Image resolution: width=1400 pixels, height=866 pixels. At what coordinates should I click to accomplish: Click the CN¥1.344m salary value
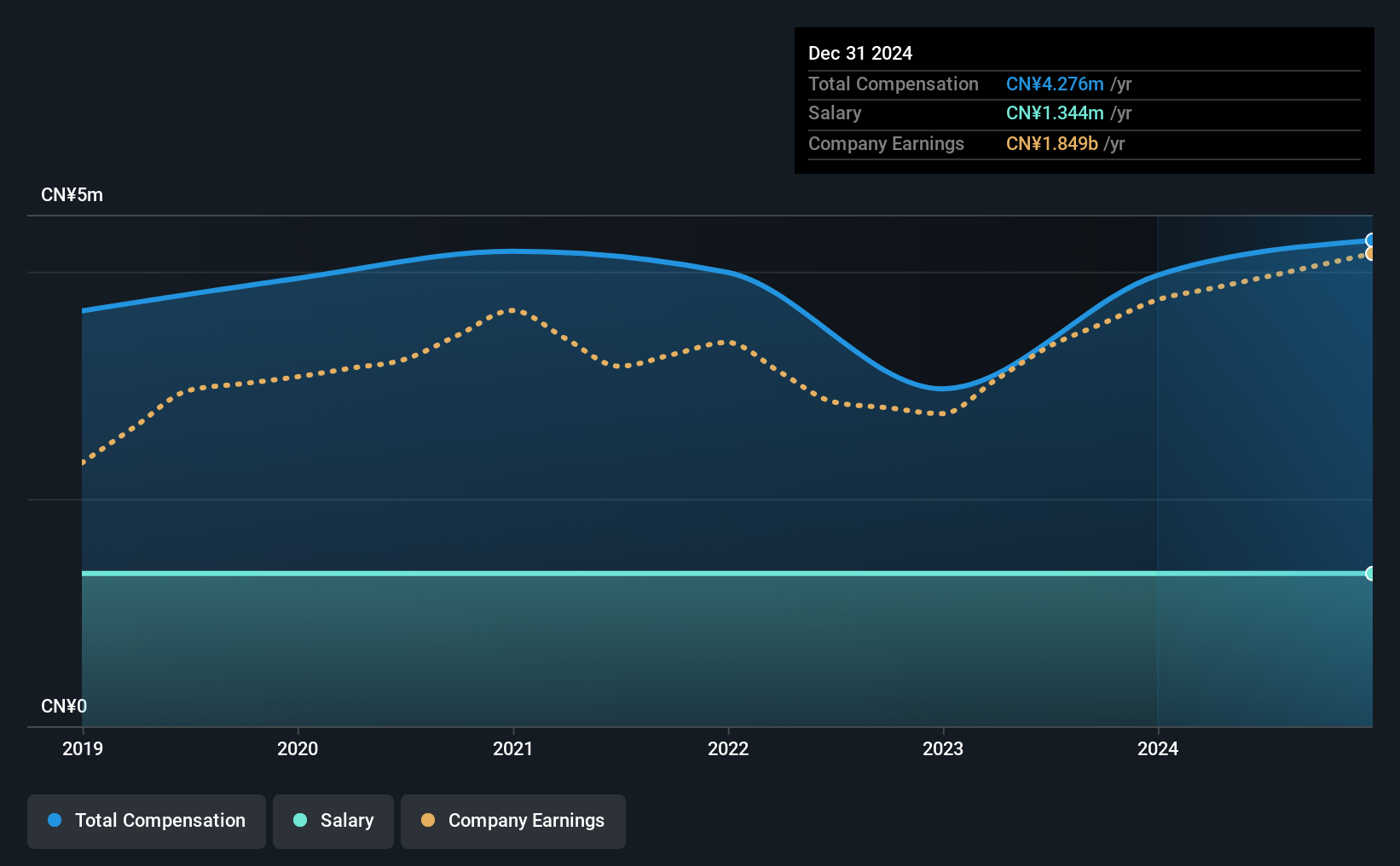(1055, 113)
